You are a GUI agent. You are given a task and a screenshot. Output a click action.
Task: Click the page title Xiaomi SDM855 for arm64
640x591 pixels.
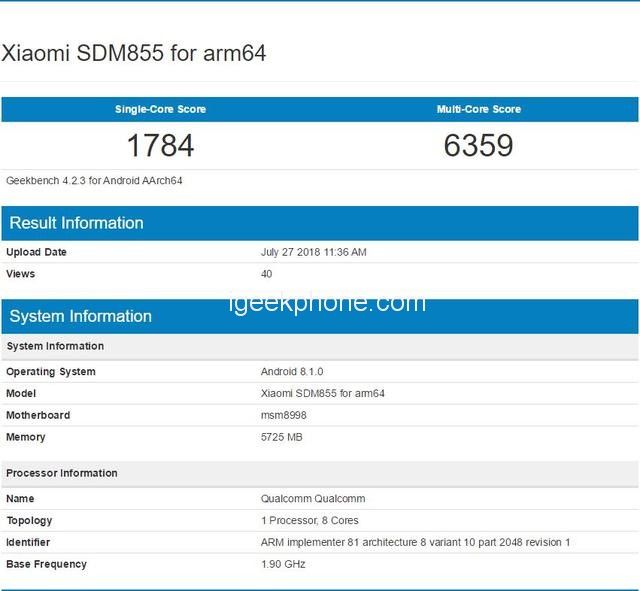pyautogui.click(x=134, y=53)
